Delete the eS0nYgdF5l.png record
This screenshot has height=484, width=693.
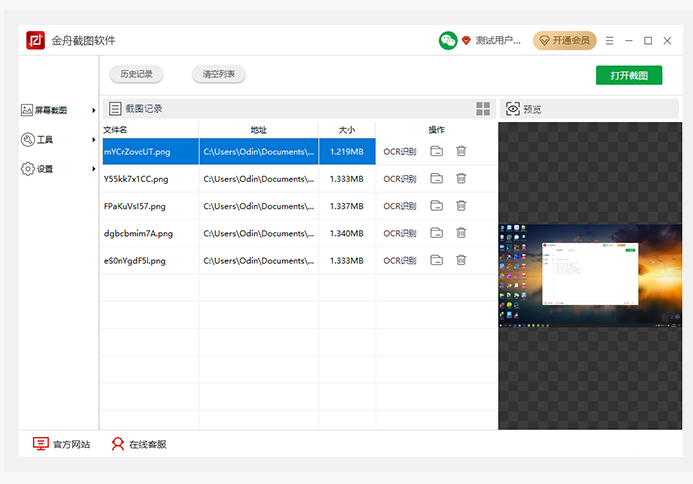coord(461,260)
